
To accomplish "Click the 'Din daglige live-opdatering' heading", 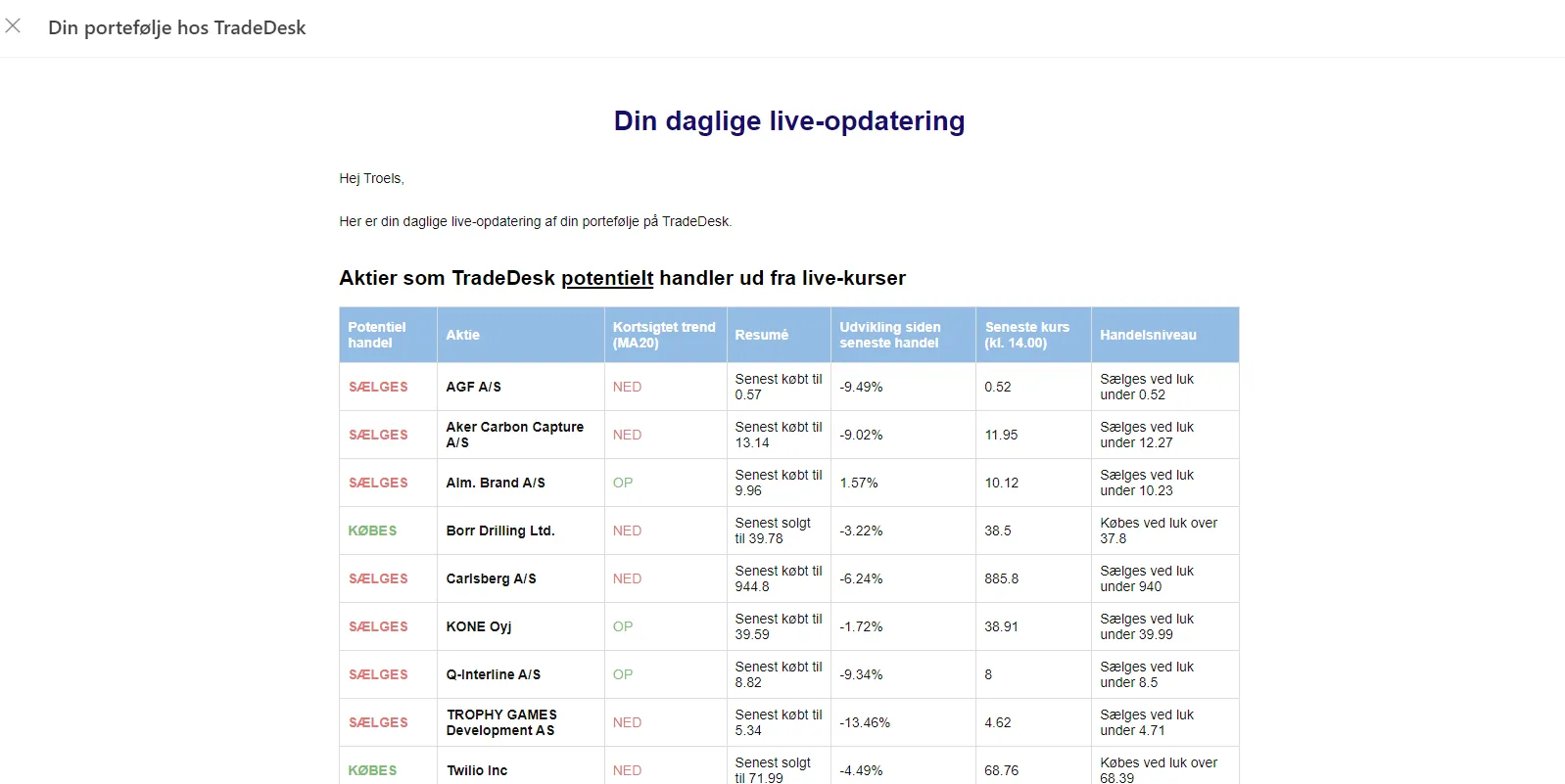I will point(788,120).
